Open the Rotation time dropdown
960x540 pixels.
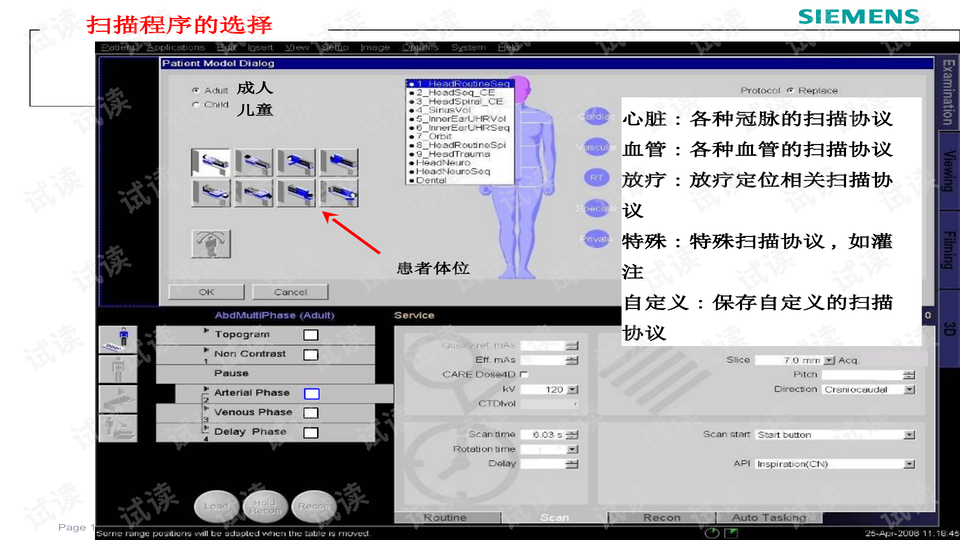[x=572, y=449]
